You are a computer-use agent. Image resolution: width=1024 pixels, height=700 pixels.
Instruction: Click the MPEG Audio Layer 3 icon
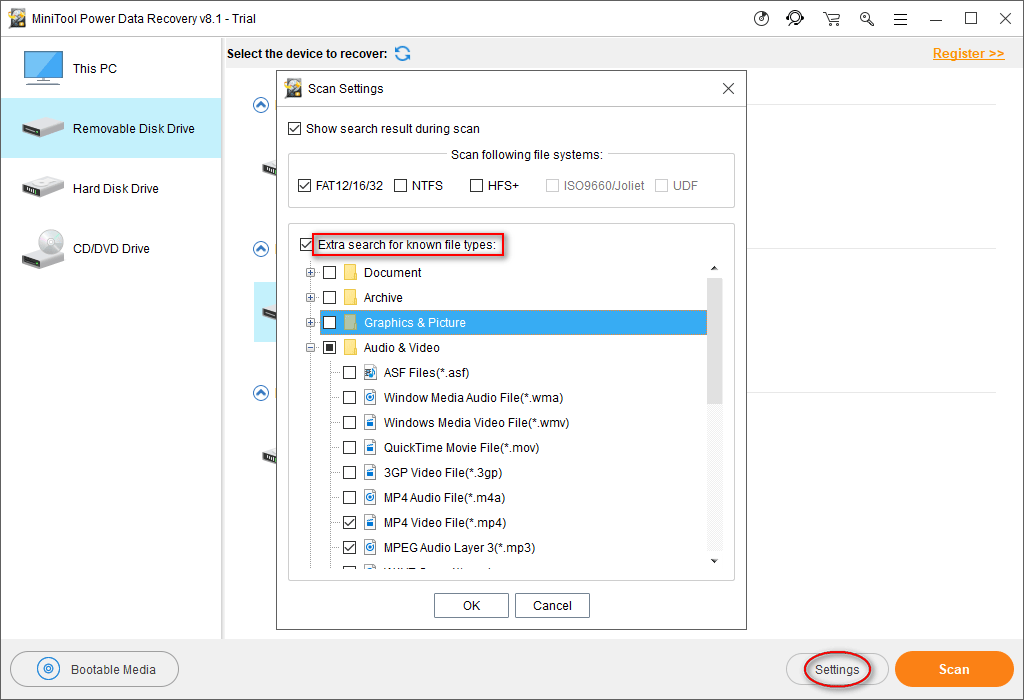(370, 547)
